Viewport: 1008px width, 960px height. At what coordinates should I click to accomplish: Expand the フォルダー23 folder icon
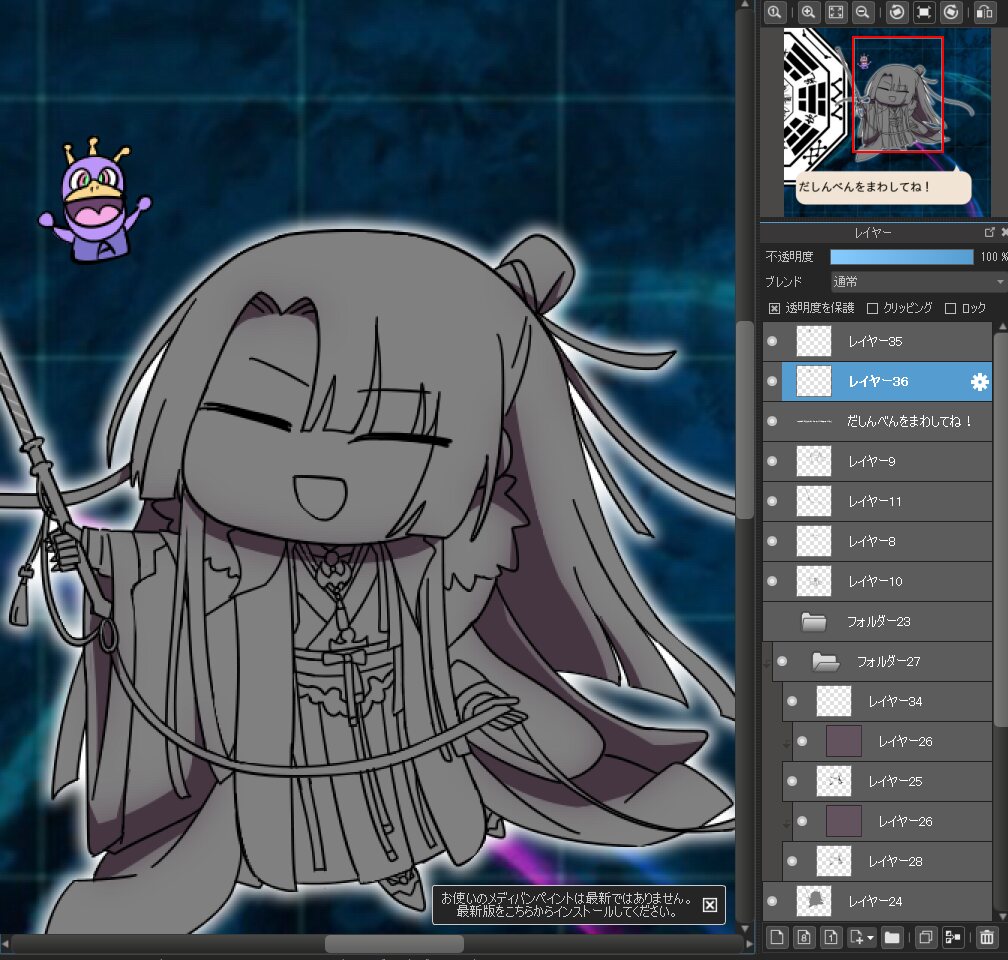point(814,621)
